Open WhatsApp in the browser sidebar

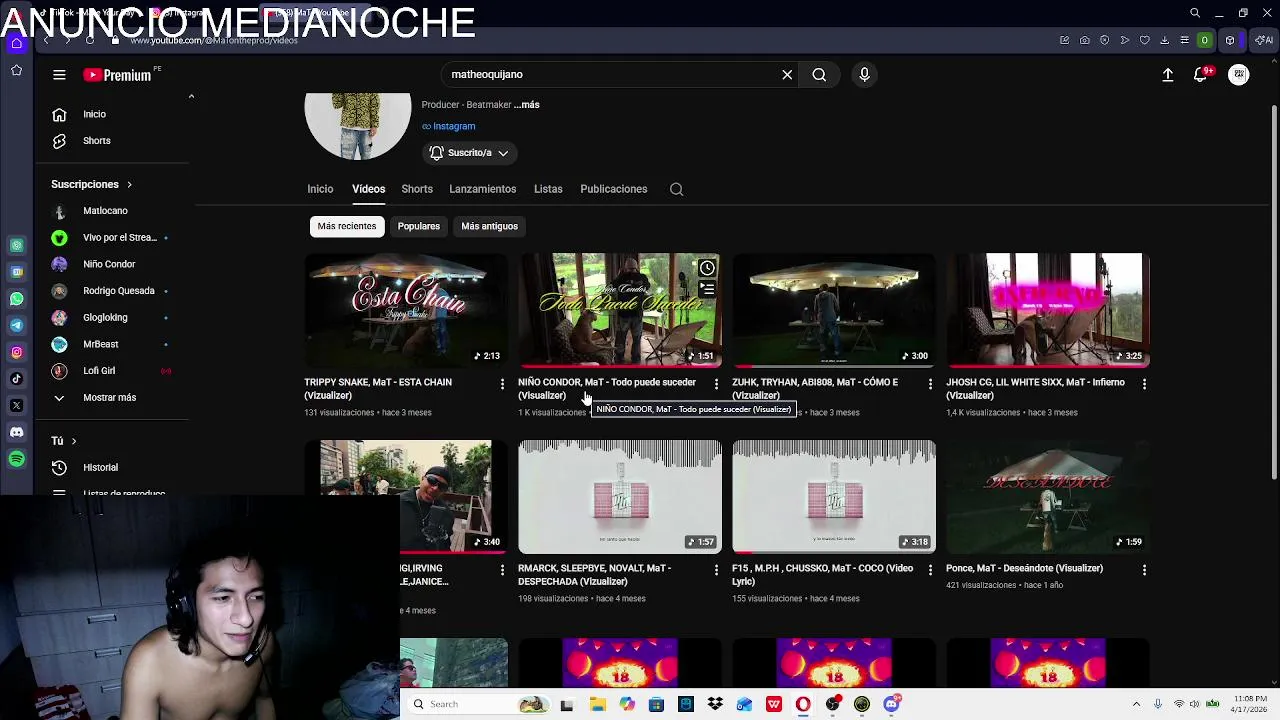coord(17,298)
